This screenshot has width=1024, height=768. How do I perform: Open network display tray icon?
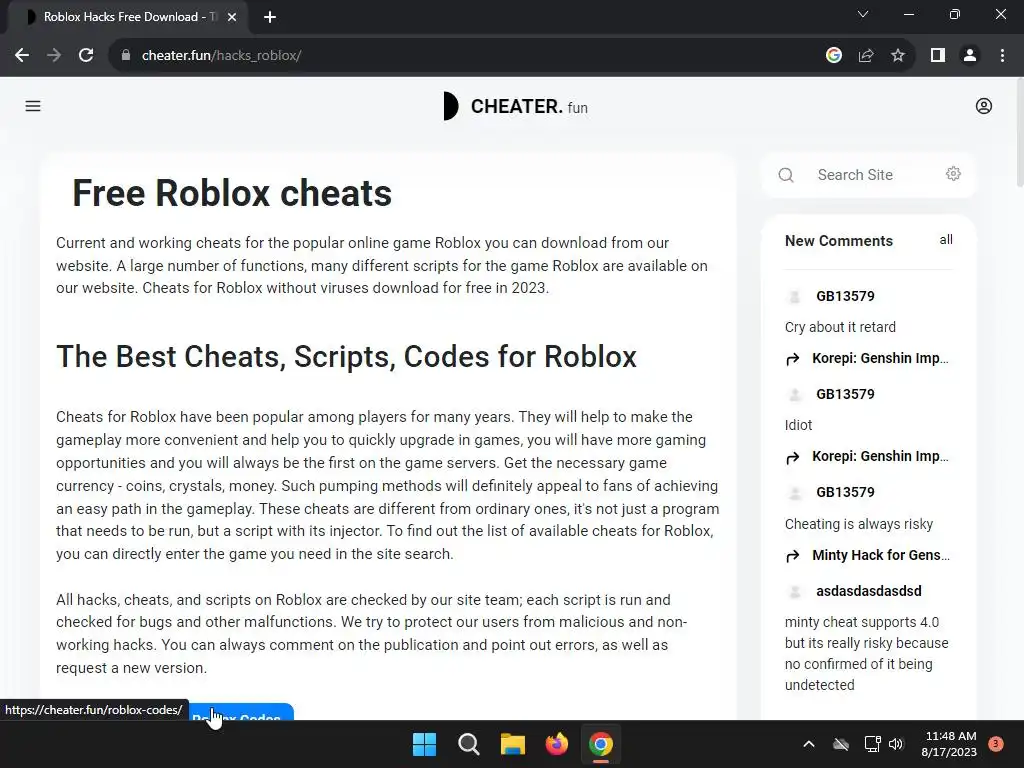click(872, 744)
